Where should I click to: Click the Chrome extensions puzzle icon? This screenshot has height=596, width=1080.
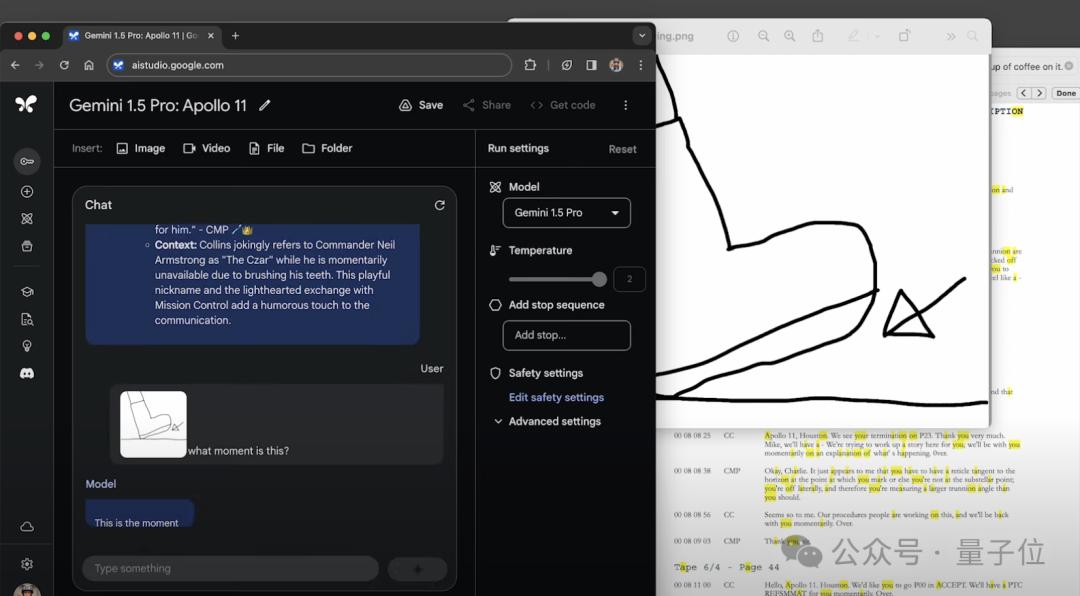530,65
